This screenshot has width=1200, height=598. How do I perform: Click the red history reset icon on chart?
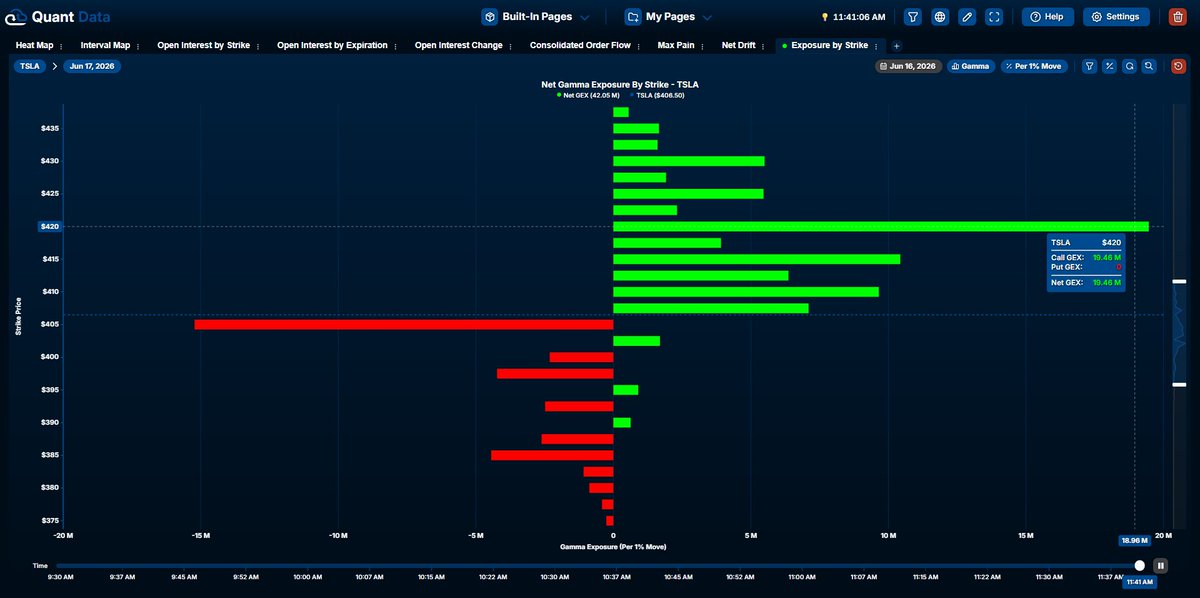point(1179,66)
